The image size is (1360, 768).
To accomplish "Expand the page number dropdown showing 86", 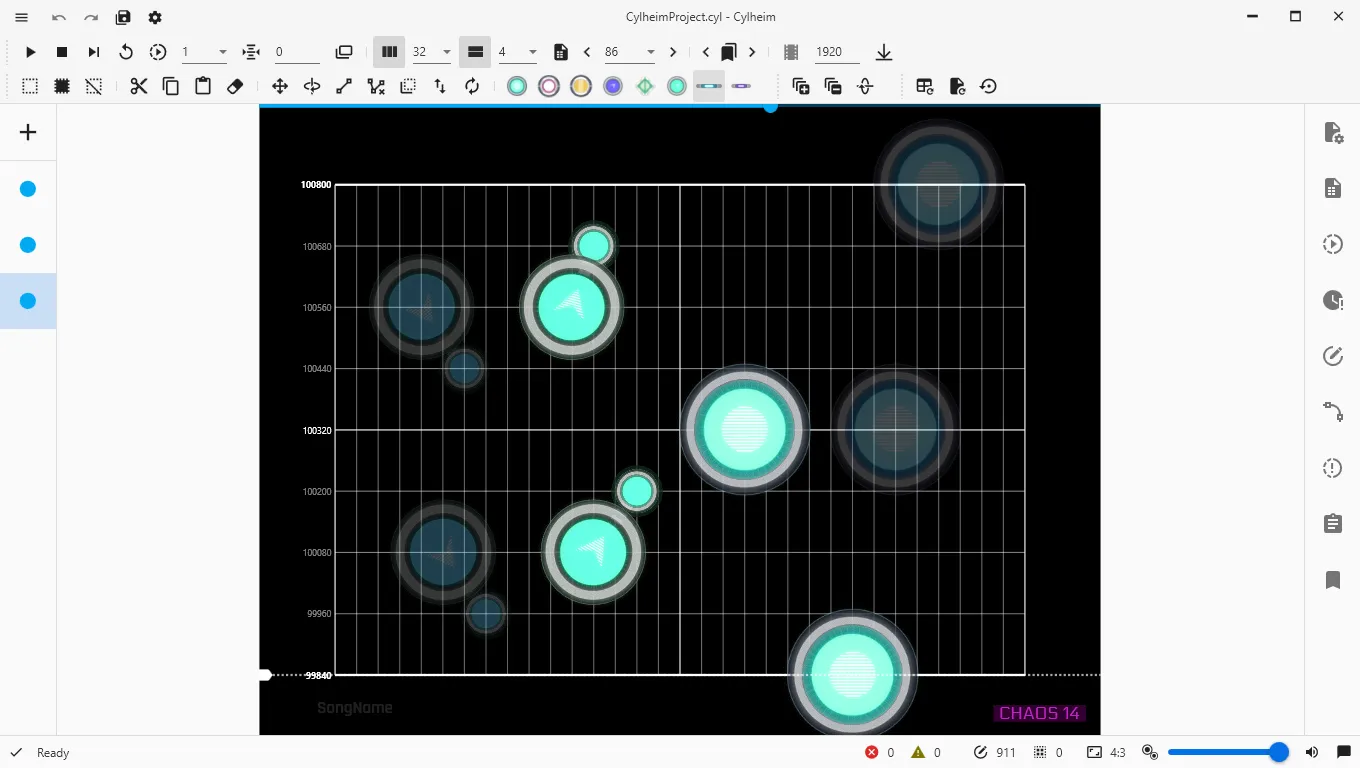I will pos(651,52).
